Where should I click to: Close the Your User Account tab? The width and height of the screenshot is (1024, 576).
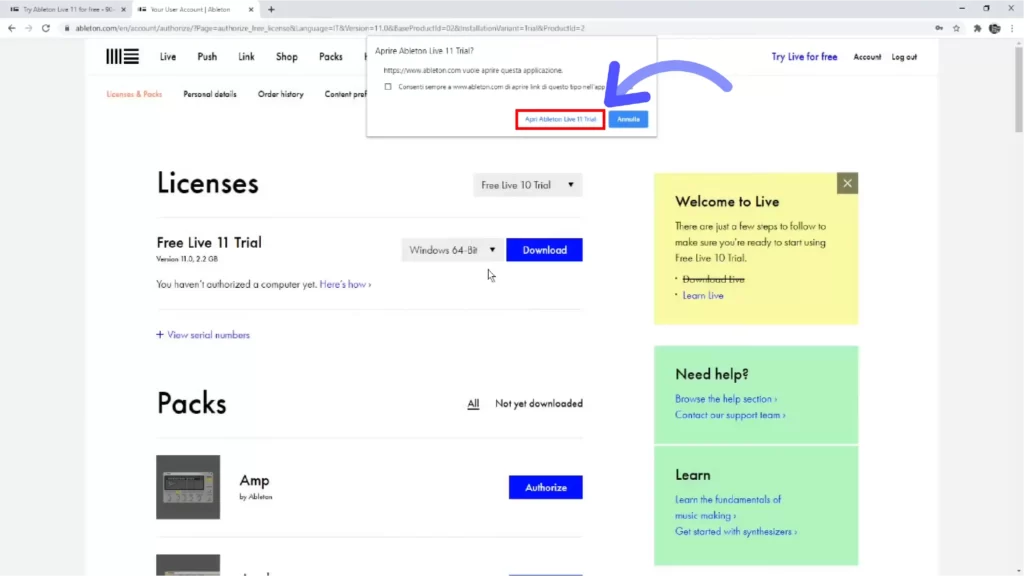251,9
